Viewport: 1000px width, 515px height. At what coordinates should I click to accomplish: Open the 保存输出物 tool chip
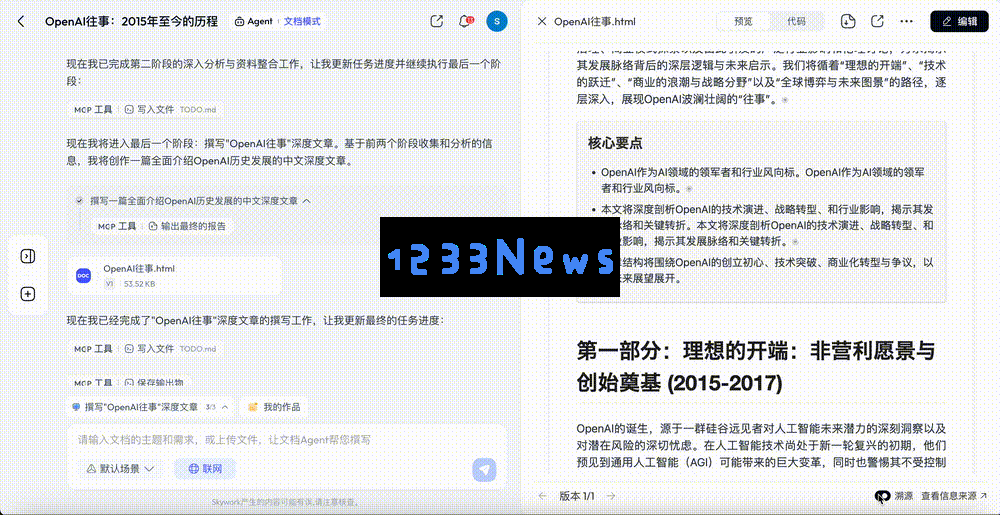pyautogui.click(x=154, y=383)
